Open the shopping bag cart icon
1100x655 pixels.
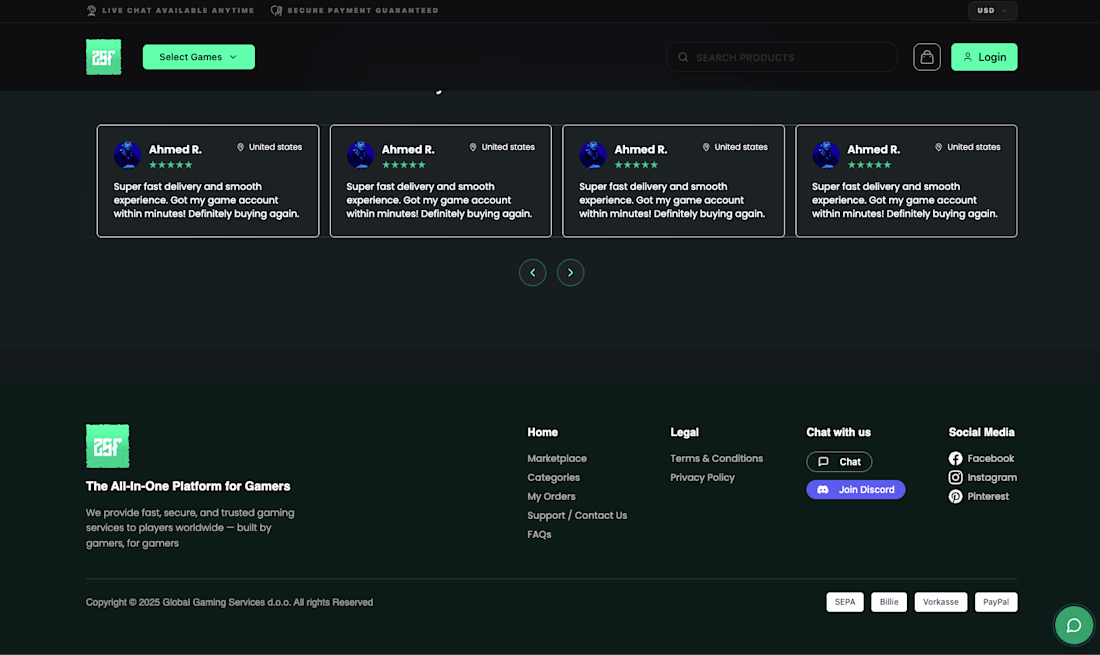[x=927, y=57]
